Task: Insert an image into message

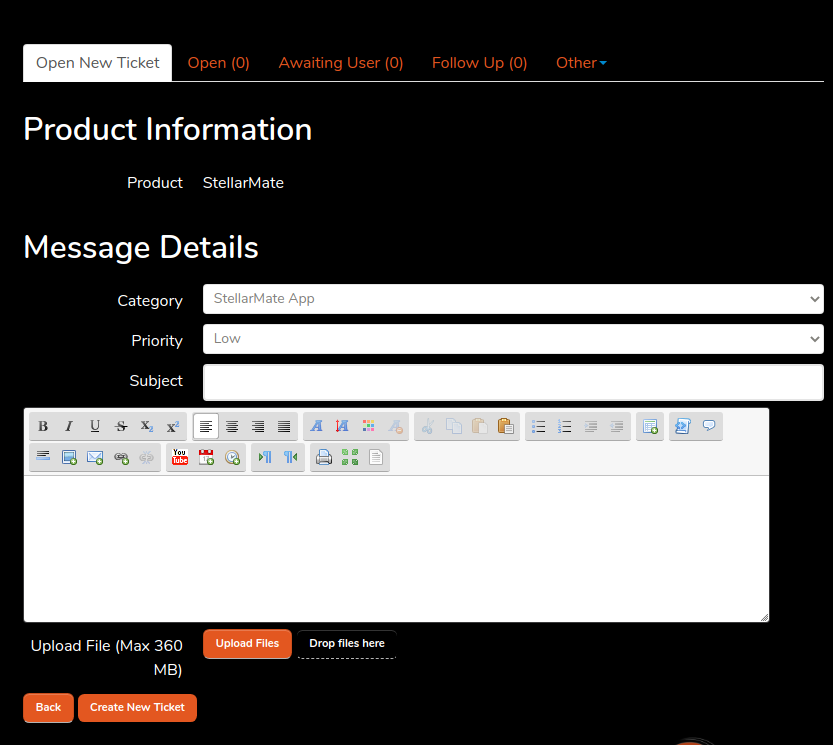Action: point(69,457)
